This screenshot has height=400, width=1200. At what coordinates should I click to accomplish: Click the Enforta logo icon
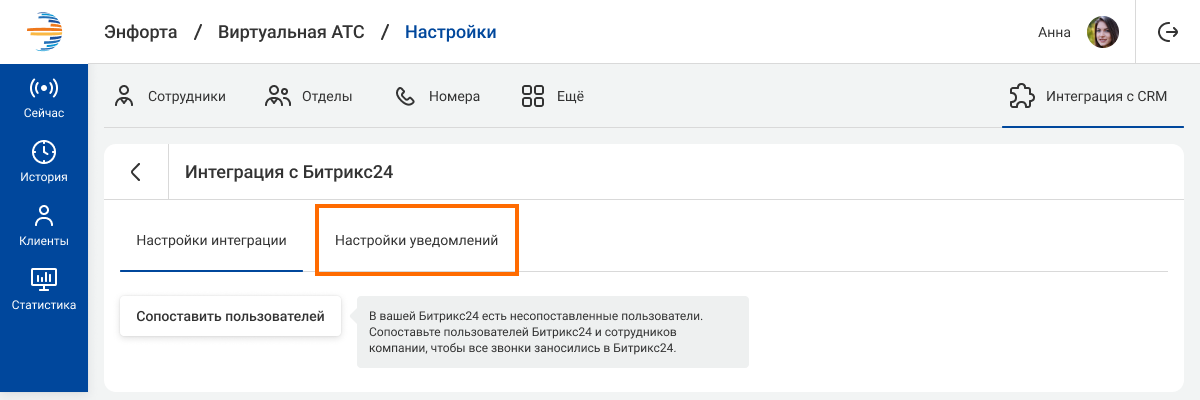pos(44,32)
